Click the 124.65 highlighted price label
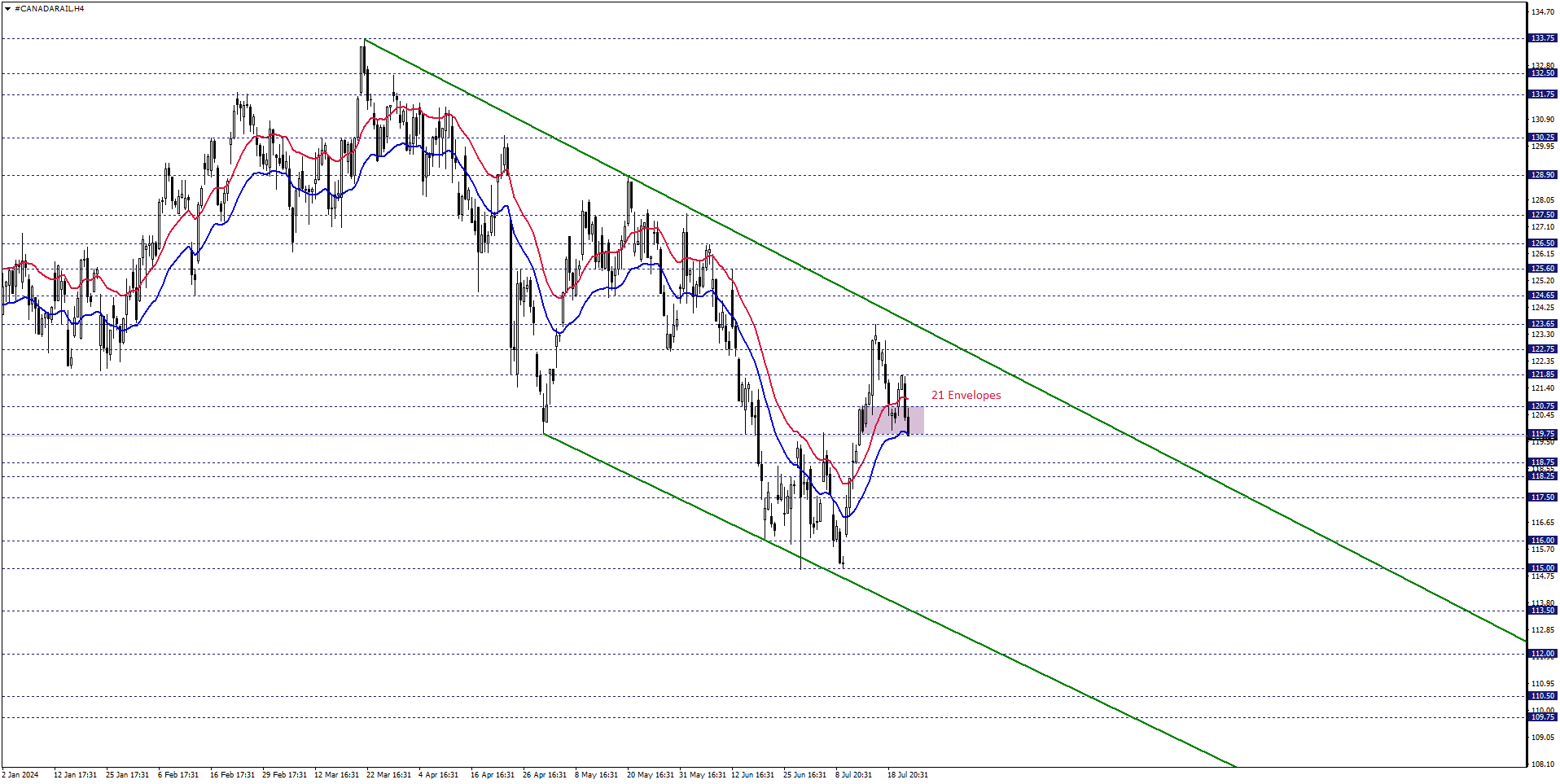The width and height of the screenshot is (1560, 784). point(1543,296)
